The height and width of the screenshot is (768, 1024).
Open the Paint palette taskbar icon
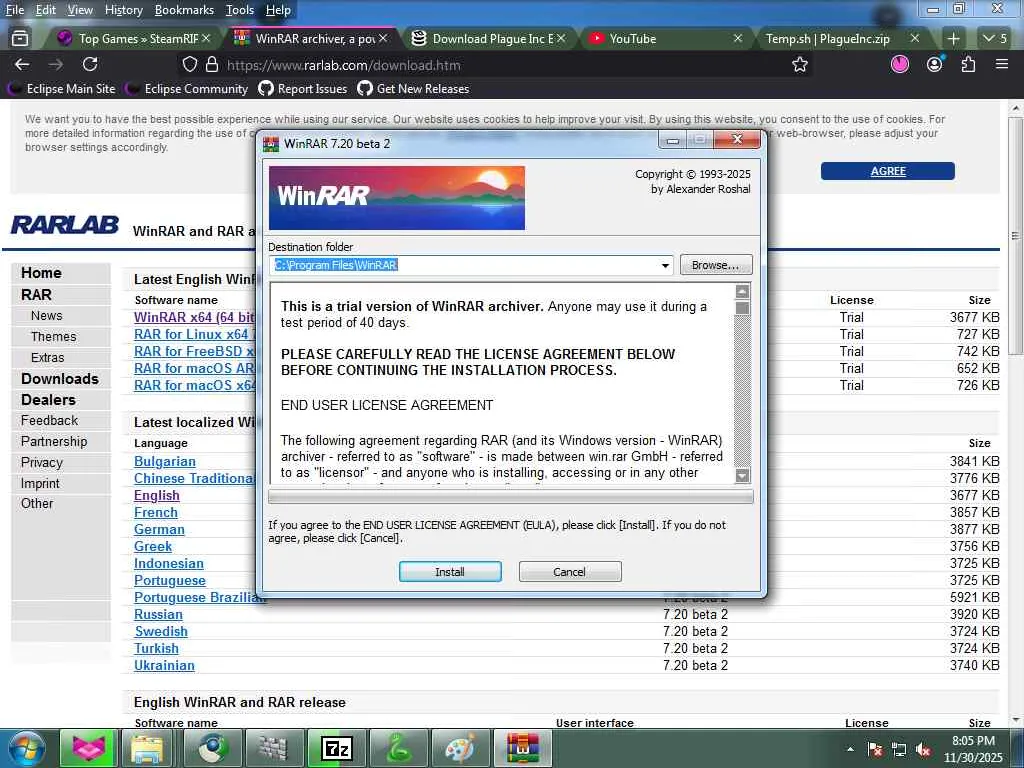tap(461, 748)
